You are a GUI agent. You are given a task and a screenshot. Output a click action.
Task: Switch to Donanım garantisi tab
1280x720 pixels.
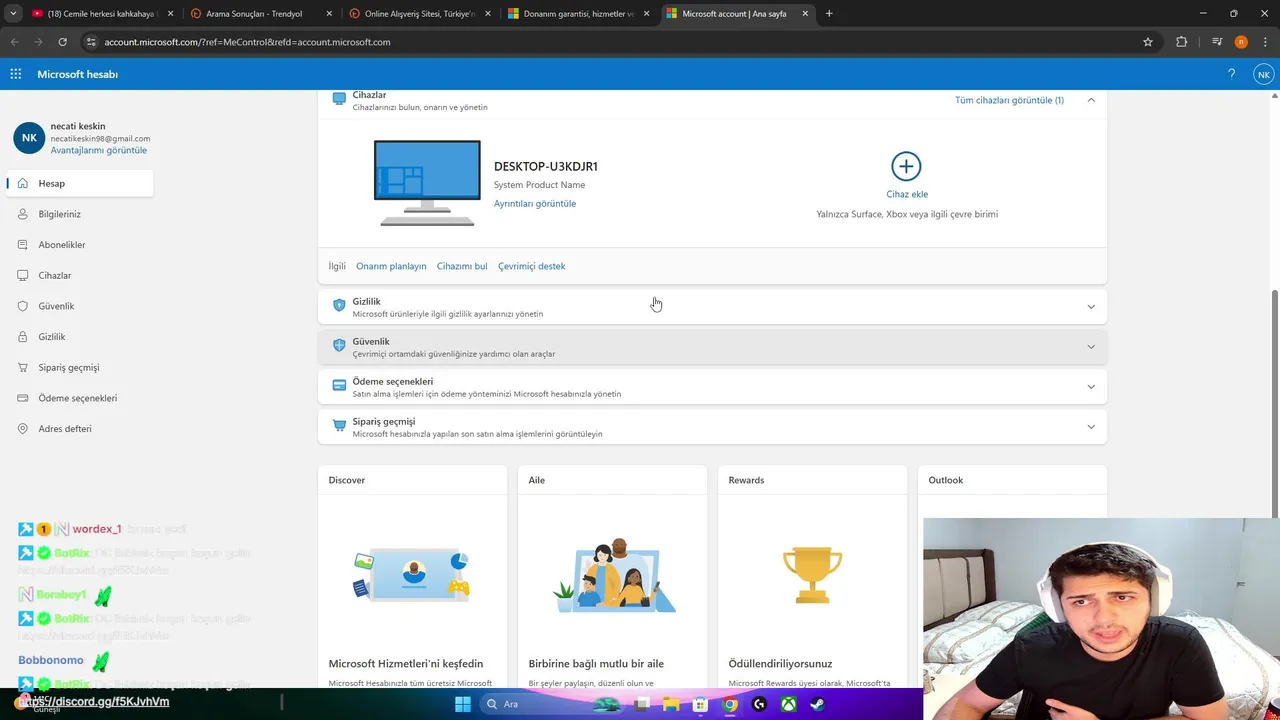pyautogui.click(x=578, y=14)
